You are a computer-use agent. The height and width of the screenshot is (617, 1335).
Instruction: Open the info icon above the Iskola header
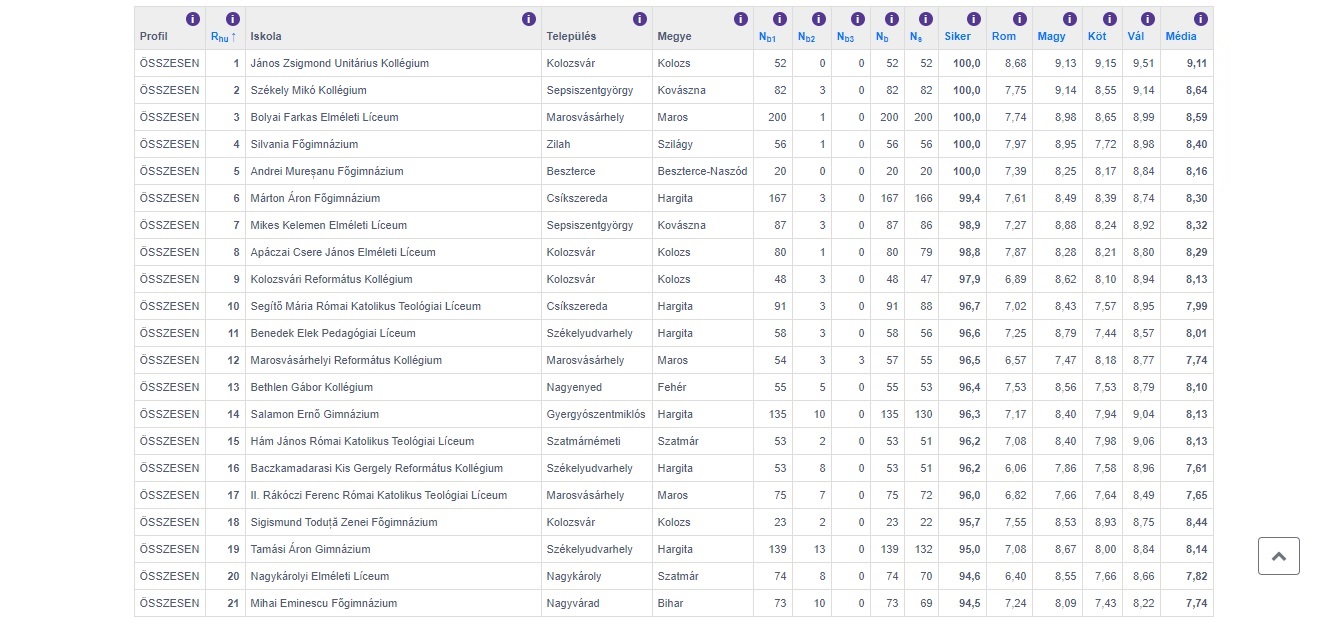(x=529, y=19)
